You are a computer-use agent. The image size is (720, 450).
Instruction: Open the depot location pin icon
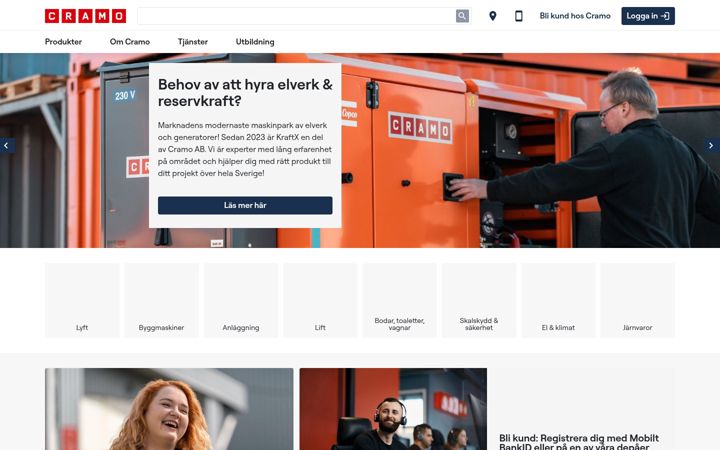493,16
